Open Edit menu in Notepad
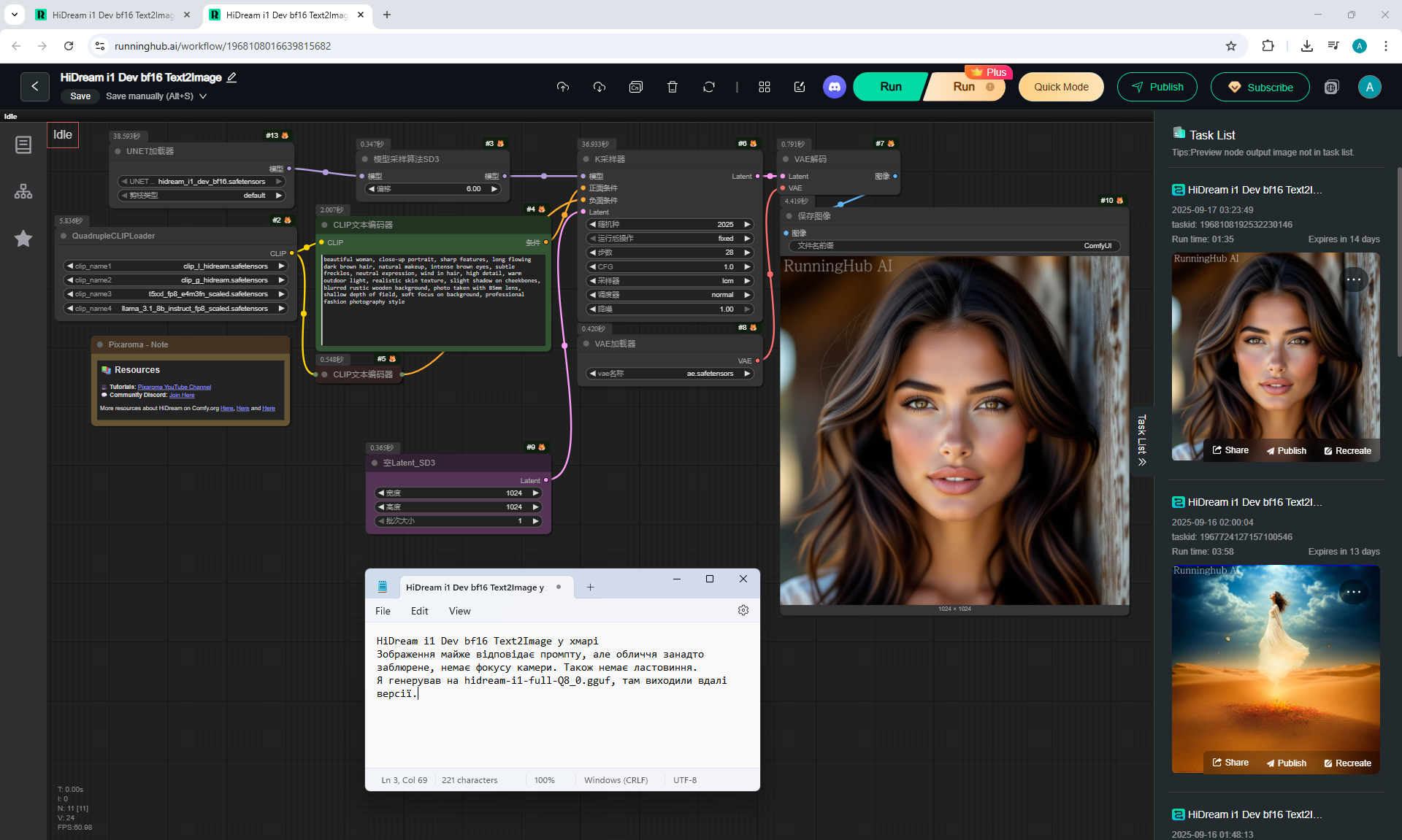The image size is (1402, 840). tap(419, 611)
